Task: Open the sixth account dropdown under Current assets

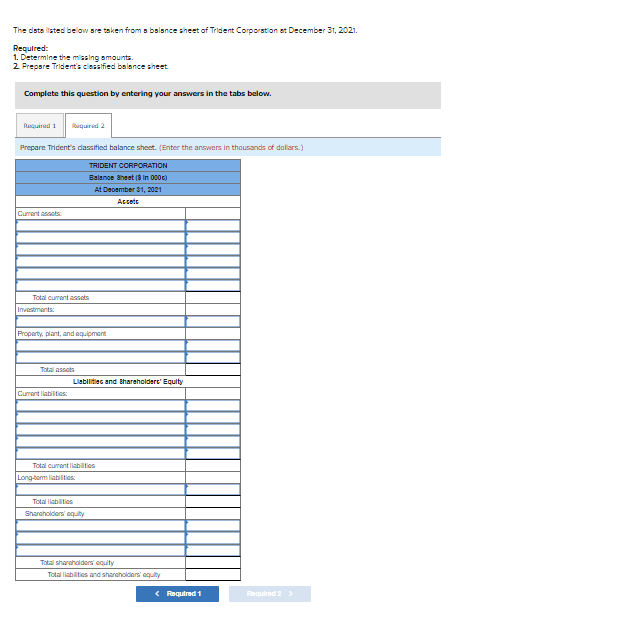Action: [100, 286]
